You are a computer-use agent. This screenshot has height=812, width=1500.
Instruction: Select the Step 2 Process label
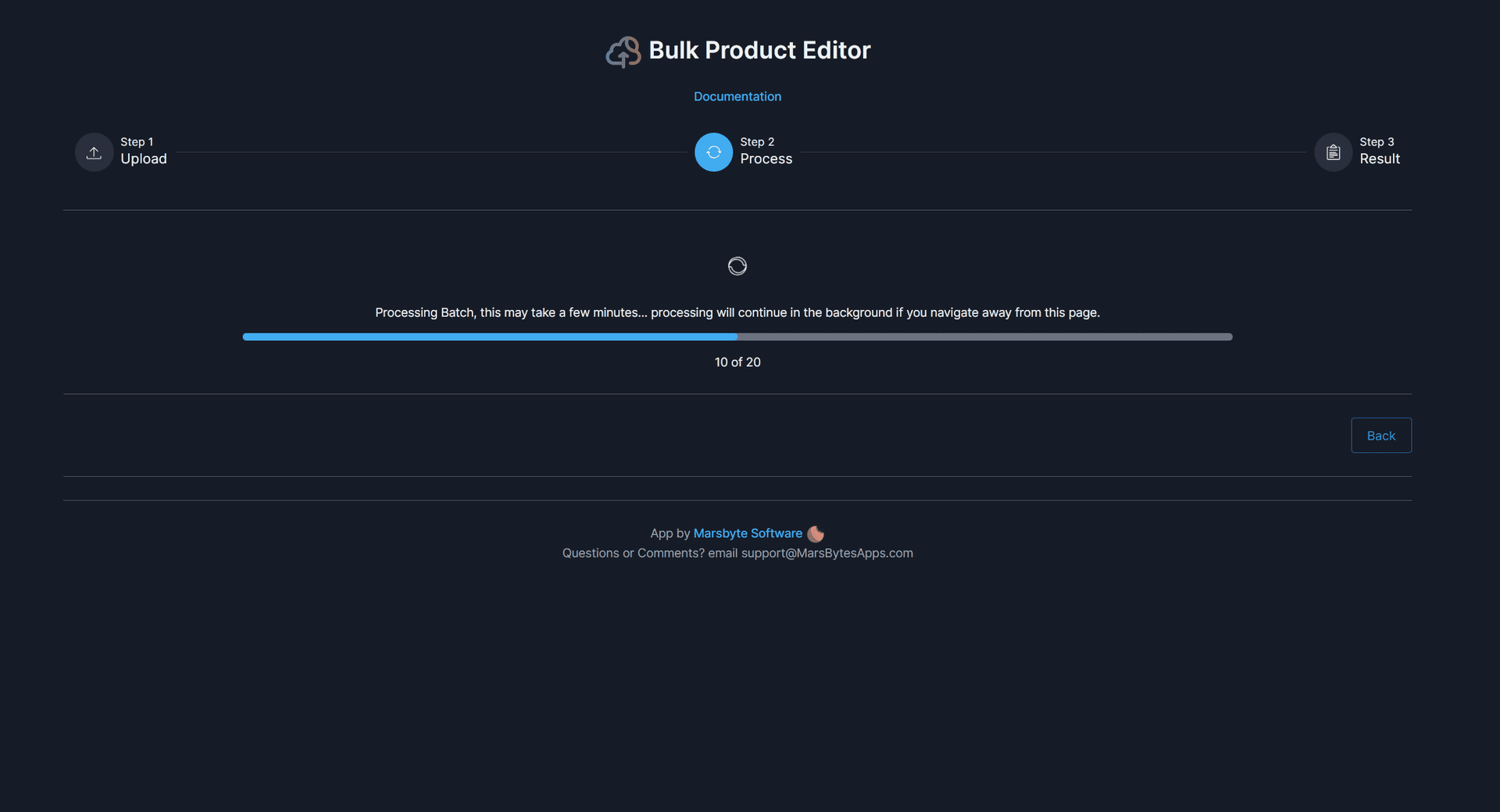(766, 158)
